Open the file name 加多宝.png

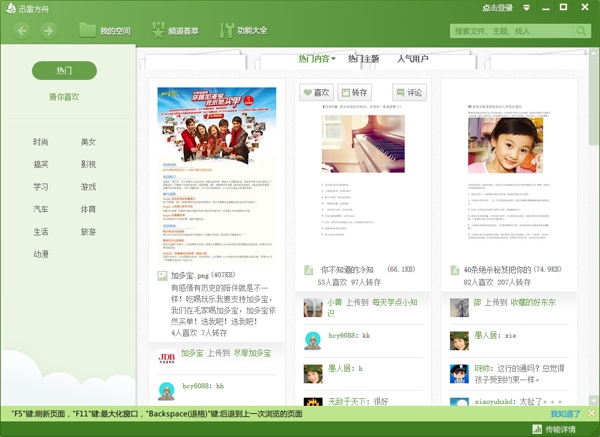(190, 275)
